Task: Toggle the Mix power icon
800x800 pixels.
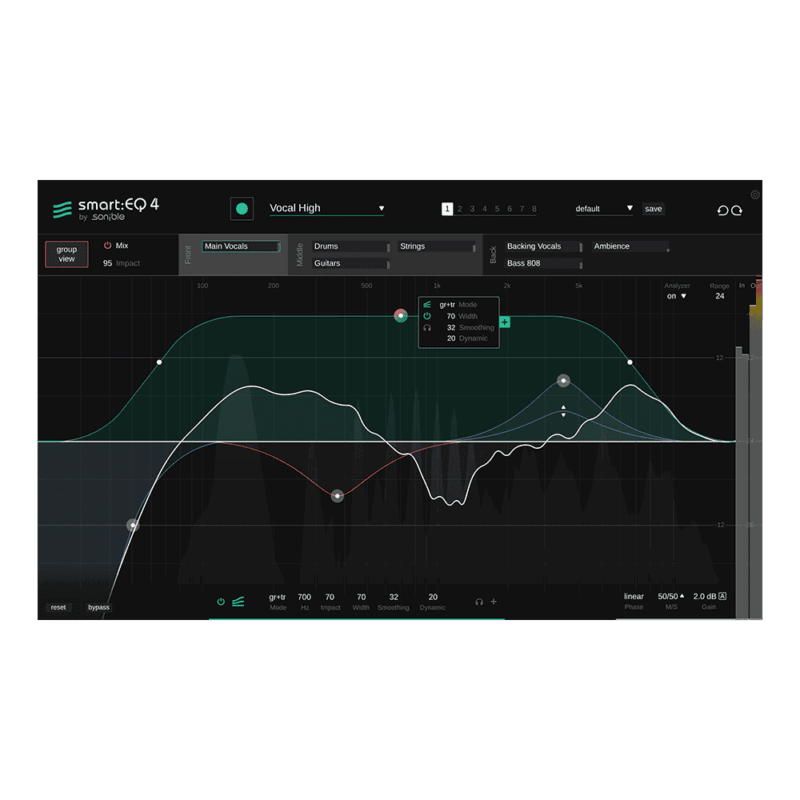Action: [108, 245]
